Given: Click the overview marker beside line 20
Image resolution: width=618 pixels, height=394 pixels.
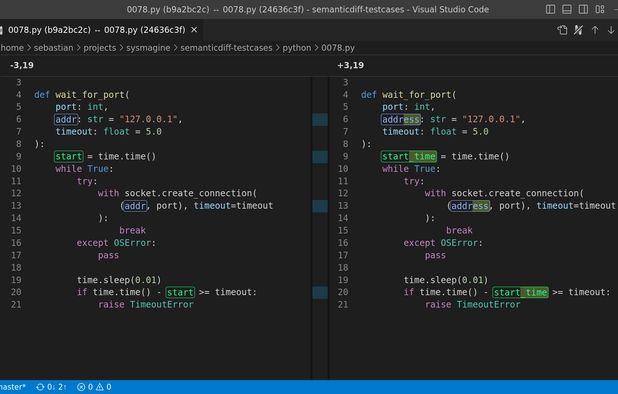Looking at the screenshot, I should (320, 292).
